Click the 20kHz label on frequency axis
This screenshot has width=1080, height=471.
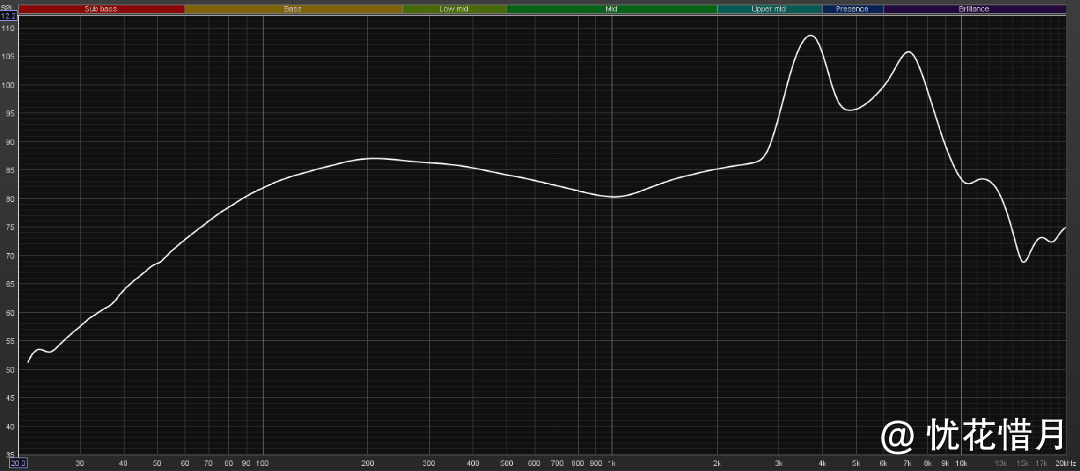1065,464
